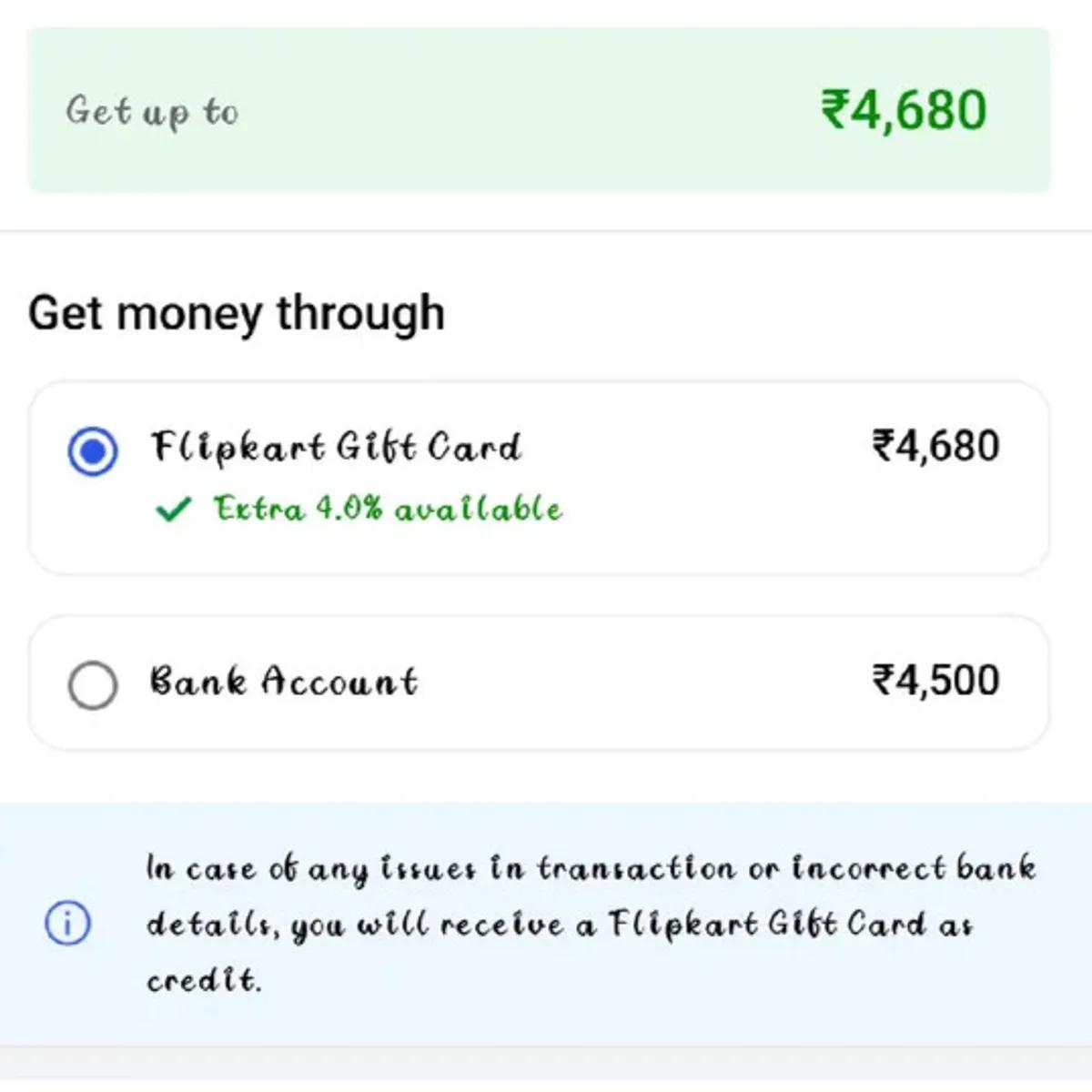Select the Flipkart Gift Card radio button
Image resolution: width=1092 pixels, height=1092 pixels.
click(93, 451)
